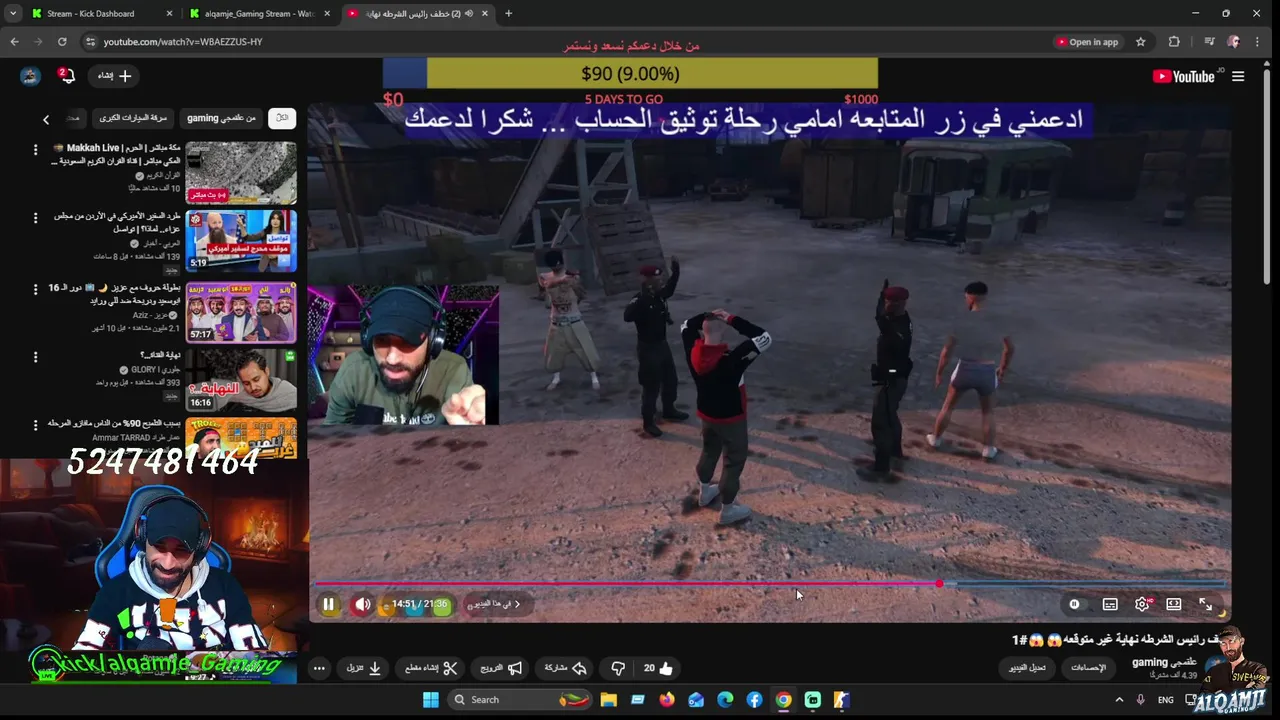Click the إنشاء create button
The width and height of the screenshot is (1280, 720).
pyautogui.click(x=114, y=76)
